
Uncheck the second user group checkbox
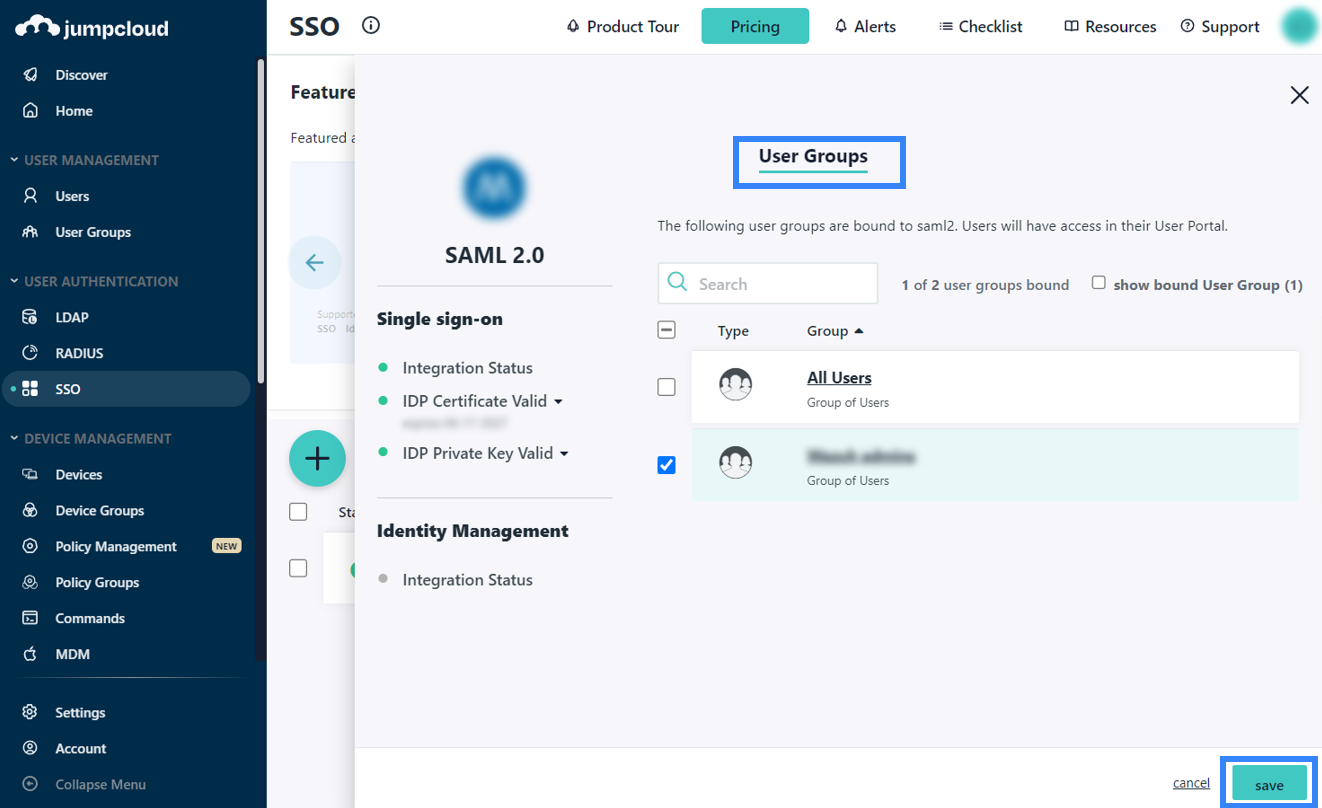(x=666, y=465)
